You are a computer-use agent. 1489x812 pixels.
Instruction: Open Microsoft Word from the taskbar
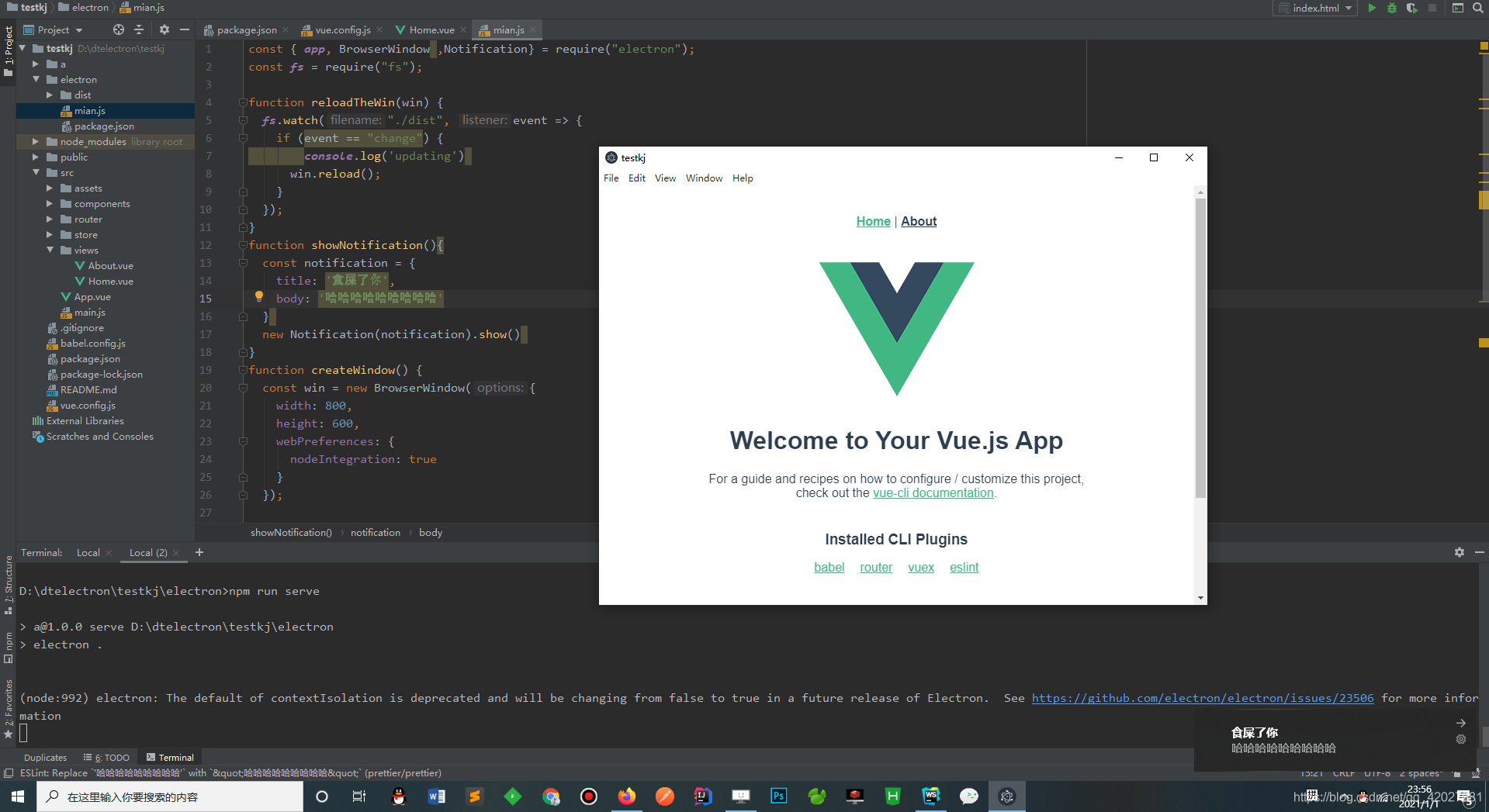[x=437, y=796]
